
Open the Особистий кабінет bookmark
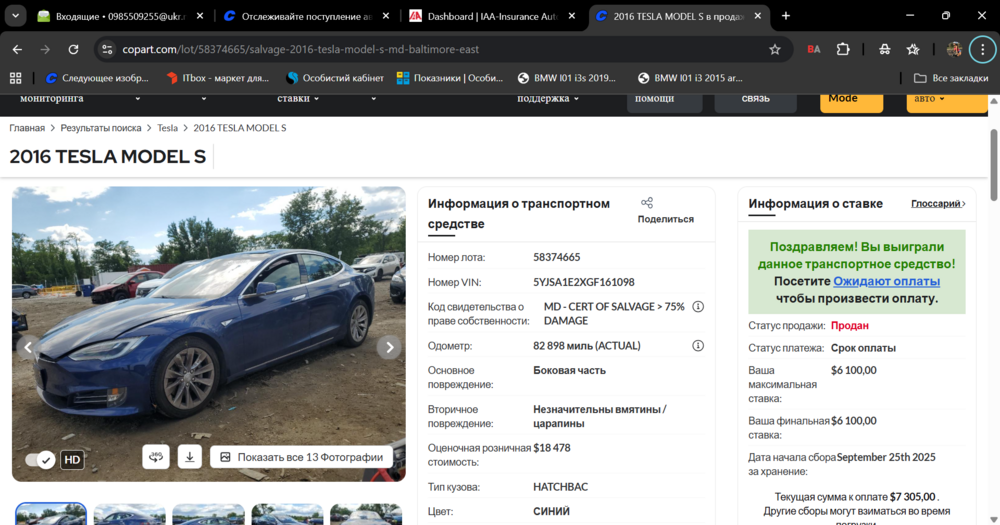point(335,78)
